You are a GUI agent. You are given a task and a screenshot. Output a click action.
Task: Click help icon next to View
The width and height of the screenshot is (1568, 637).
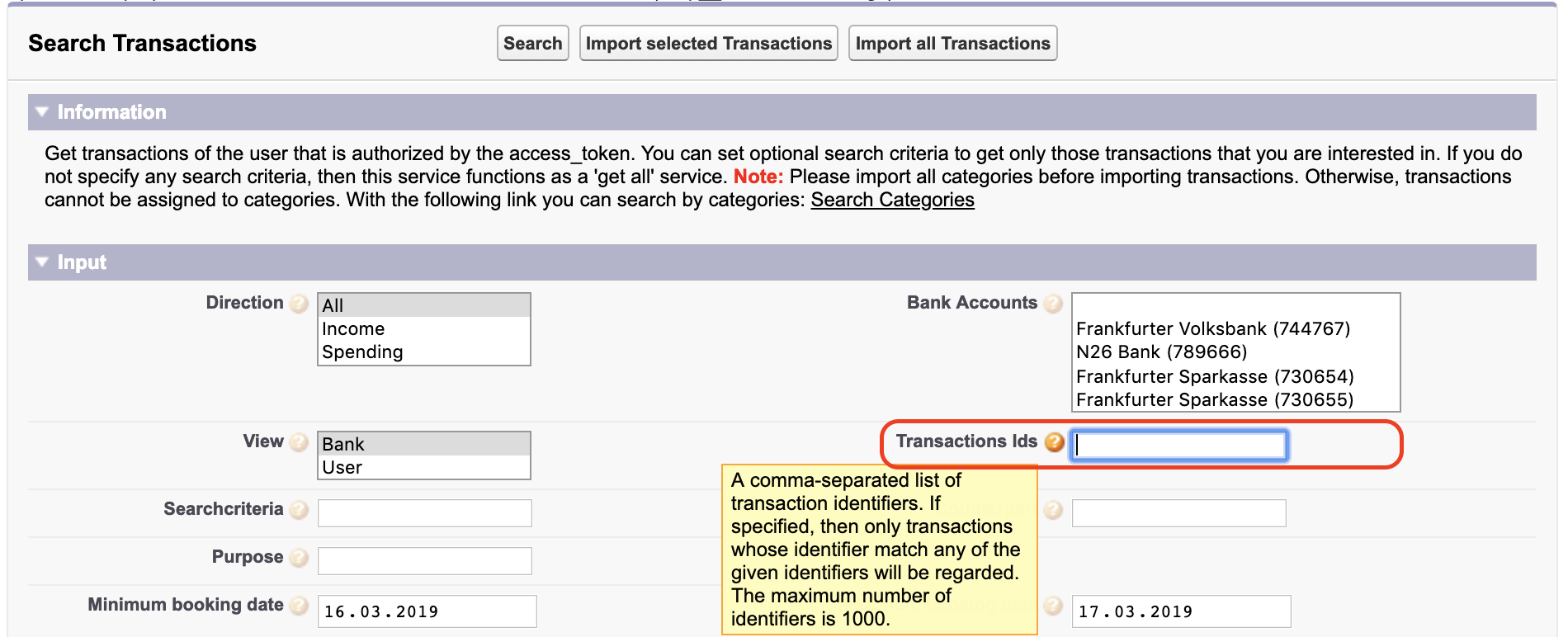pos(300,442)
